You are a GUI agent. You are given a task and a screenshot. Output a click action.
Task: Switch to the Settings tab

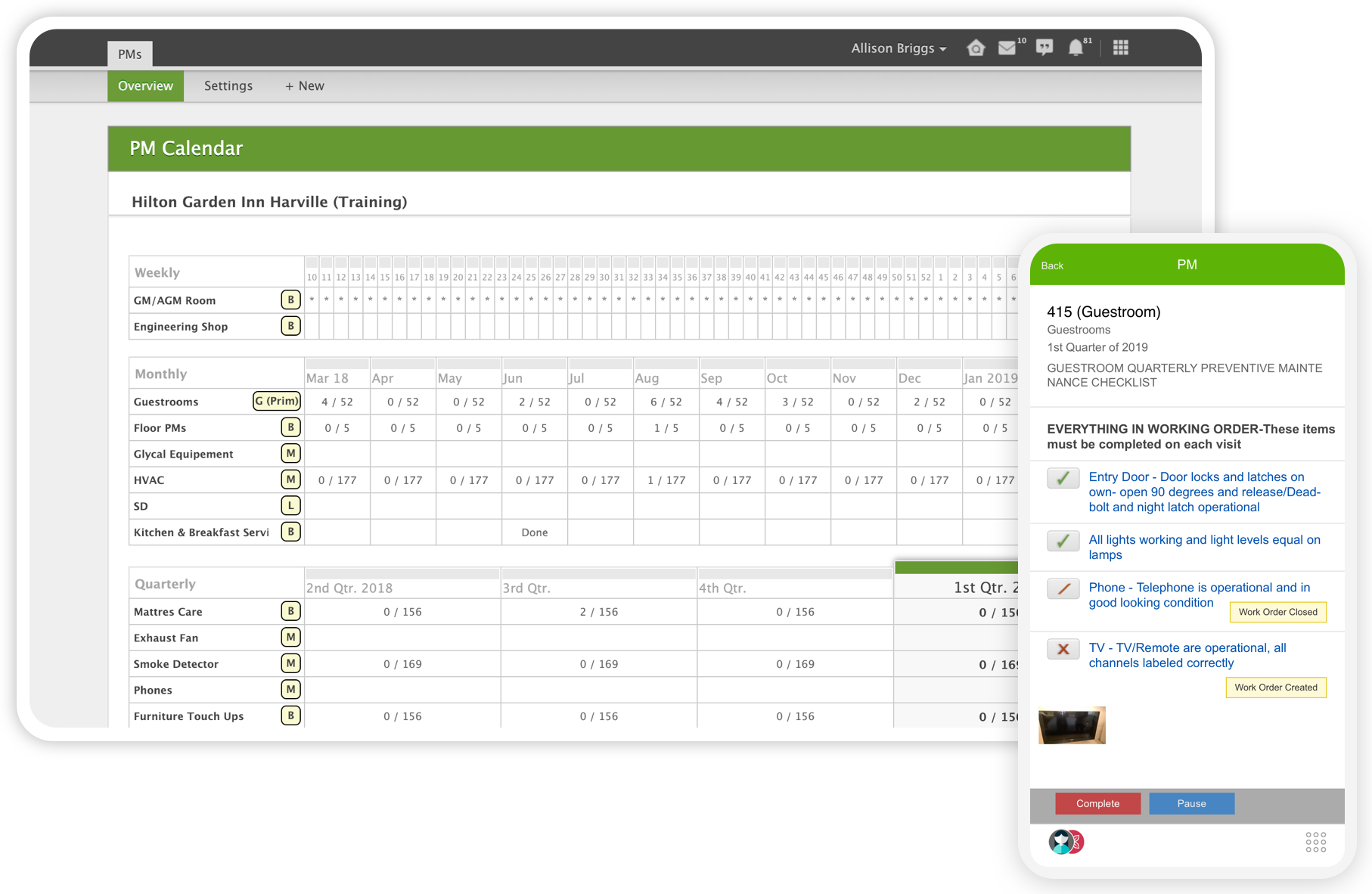228,85
